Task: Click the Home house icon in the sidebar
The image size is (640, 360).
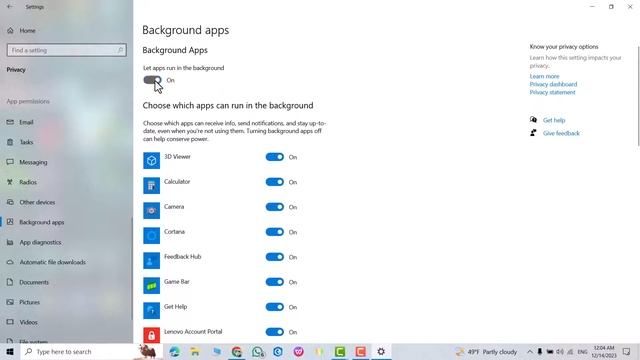Action: pyautogui.click(x=10, y=31)
